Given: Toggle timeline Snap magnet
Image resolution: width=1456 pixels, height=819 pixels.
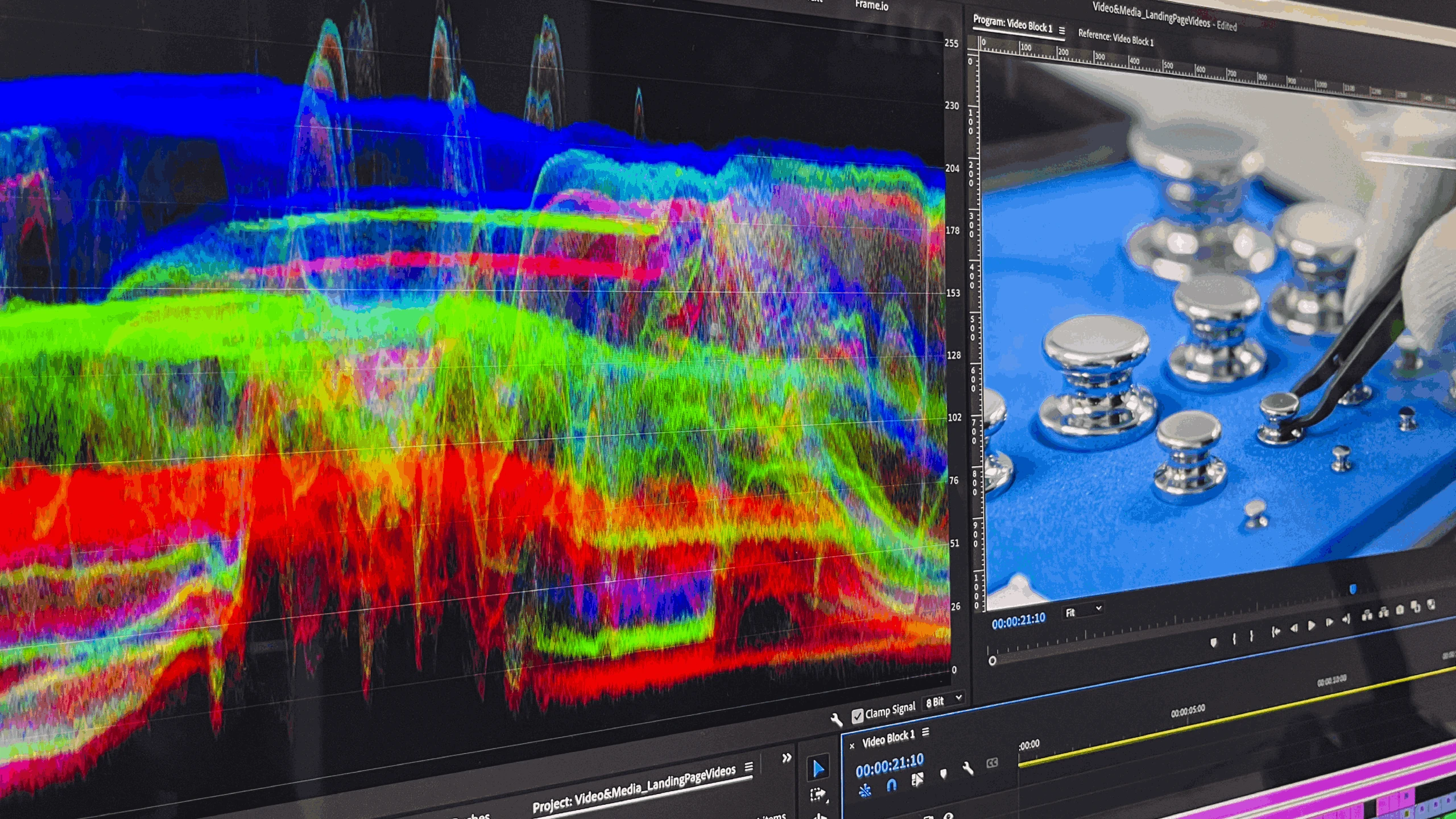Looking at the screenshot, I should [891, 785].
